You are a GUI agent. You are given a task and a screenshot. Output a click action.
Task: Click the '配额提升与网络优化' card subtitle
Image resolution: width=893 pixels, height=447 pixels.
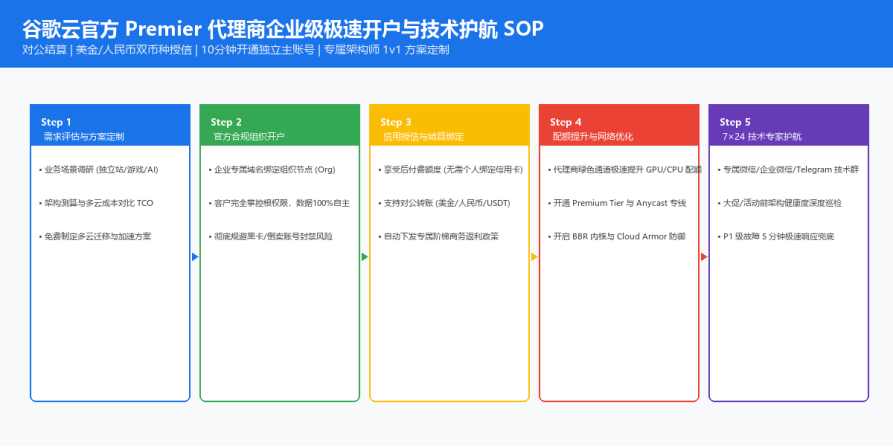point(593,137)
